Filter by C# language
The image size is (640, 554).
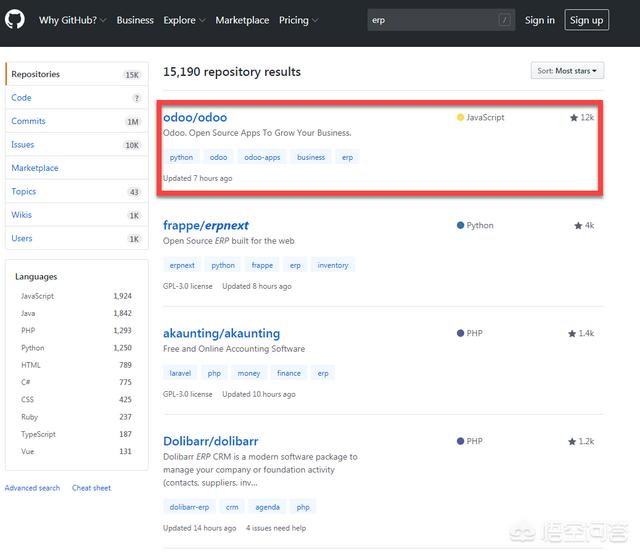[x=76, y=382]
